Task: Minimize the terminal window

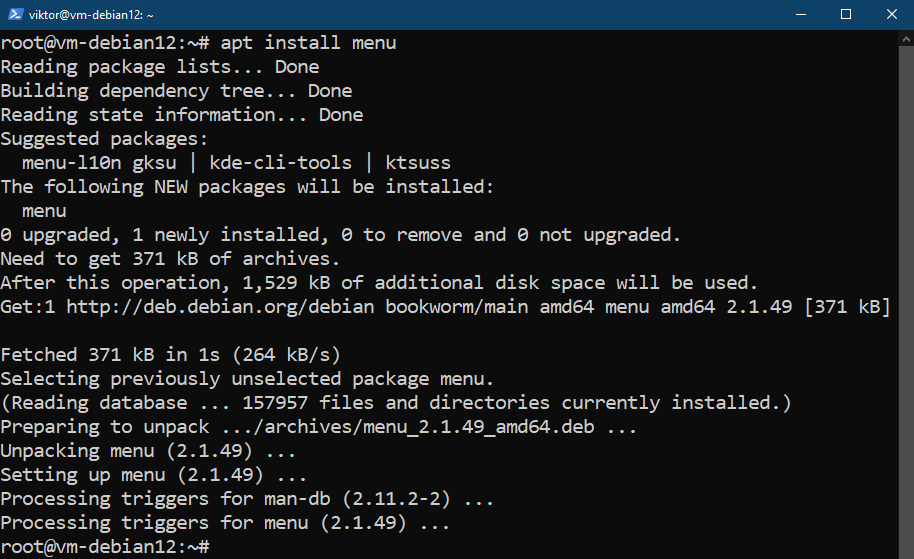Action: [x=801, y=15]
